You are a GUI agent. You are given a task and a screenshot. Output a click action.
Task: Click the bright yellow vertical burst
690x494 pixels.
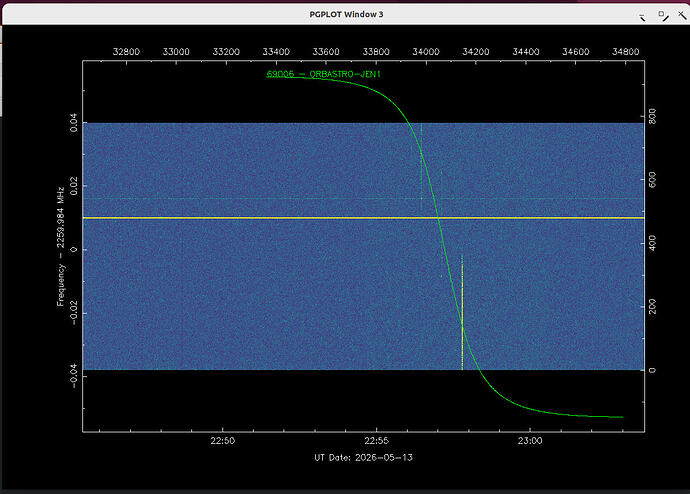point(462,312)
